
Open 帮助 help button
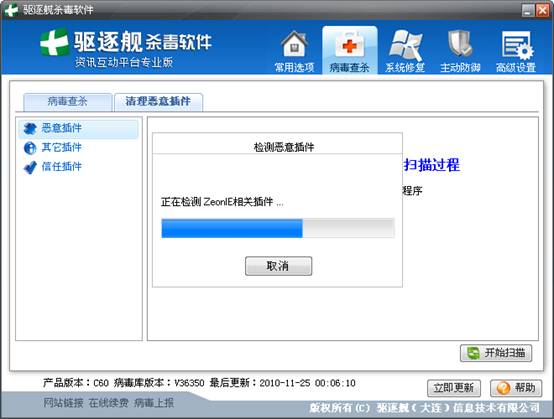coord(516,388)
